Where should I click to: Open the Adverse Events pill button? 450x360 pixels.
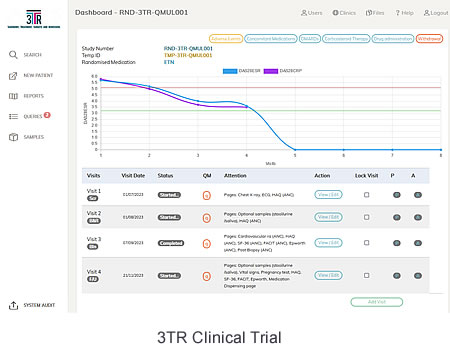coord(226,39)
